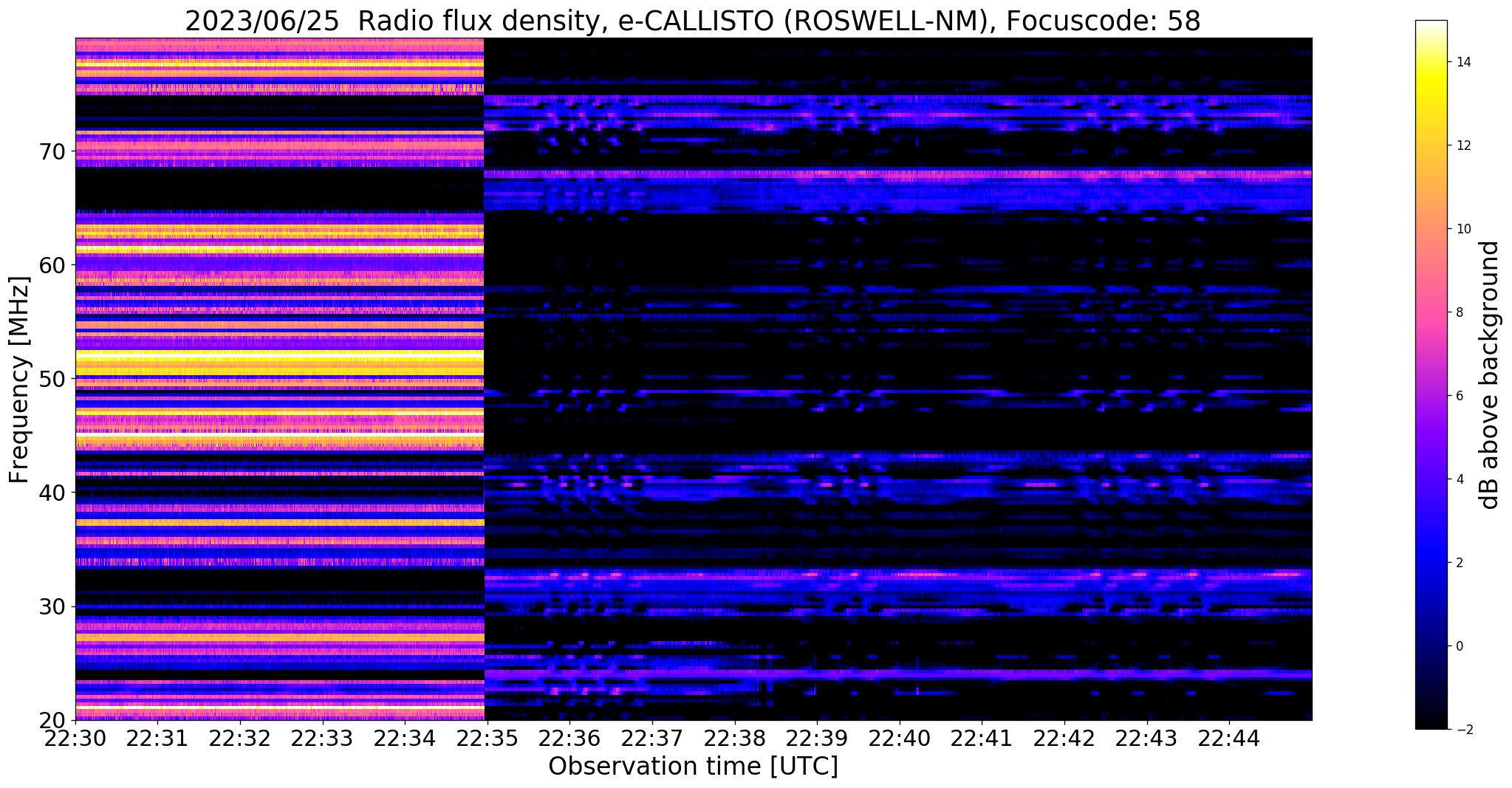Image resolution: width=1512 pixels, height=788 pixels.
Task: Click the 22:37 time tick label
Action: coord(651,738)
